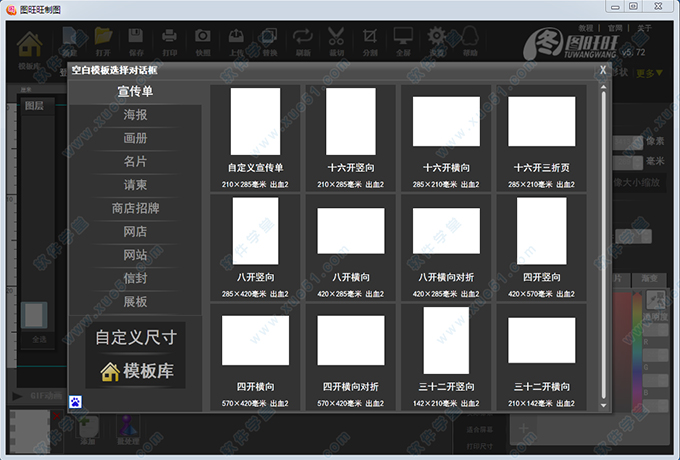Click the GIF动画 play triangle
The width and height of the screenshot is (680, 460).
coord(18,396)
